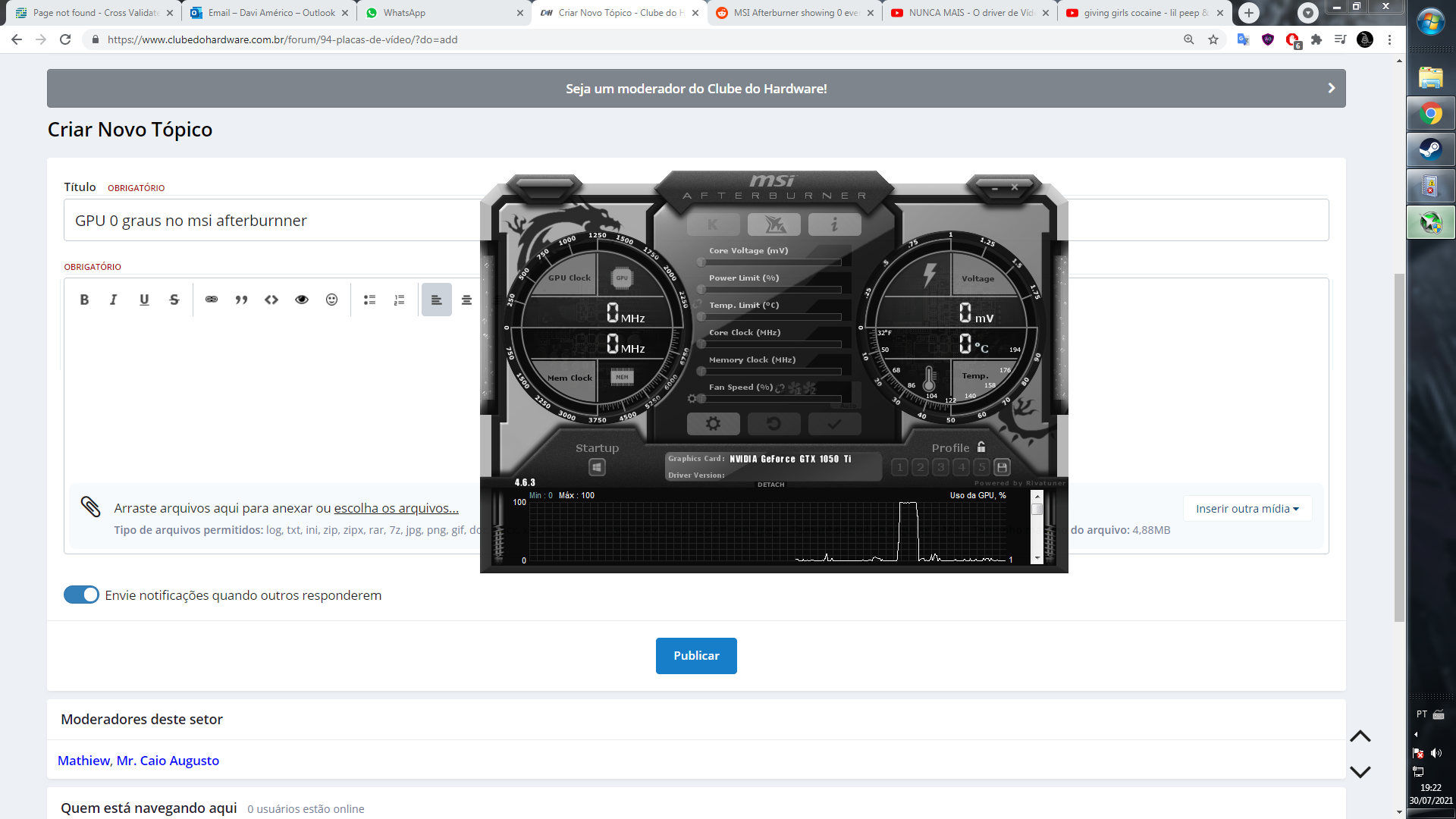Align editor text left

click(437, 300)
